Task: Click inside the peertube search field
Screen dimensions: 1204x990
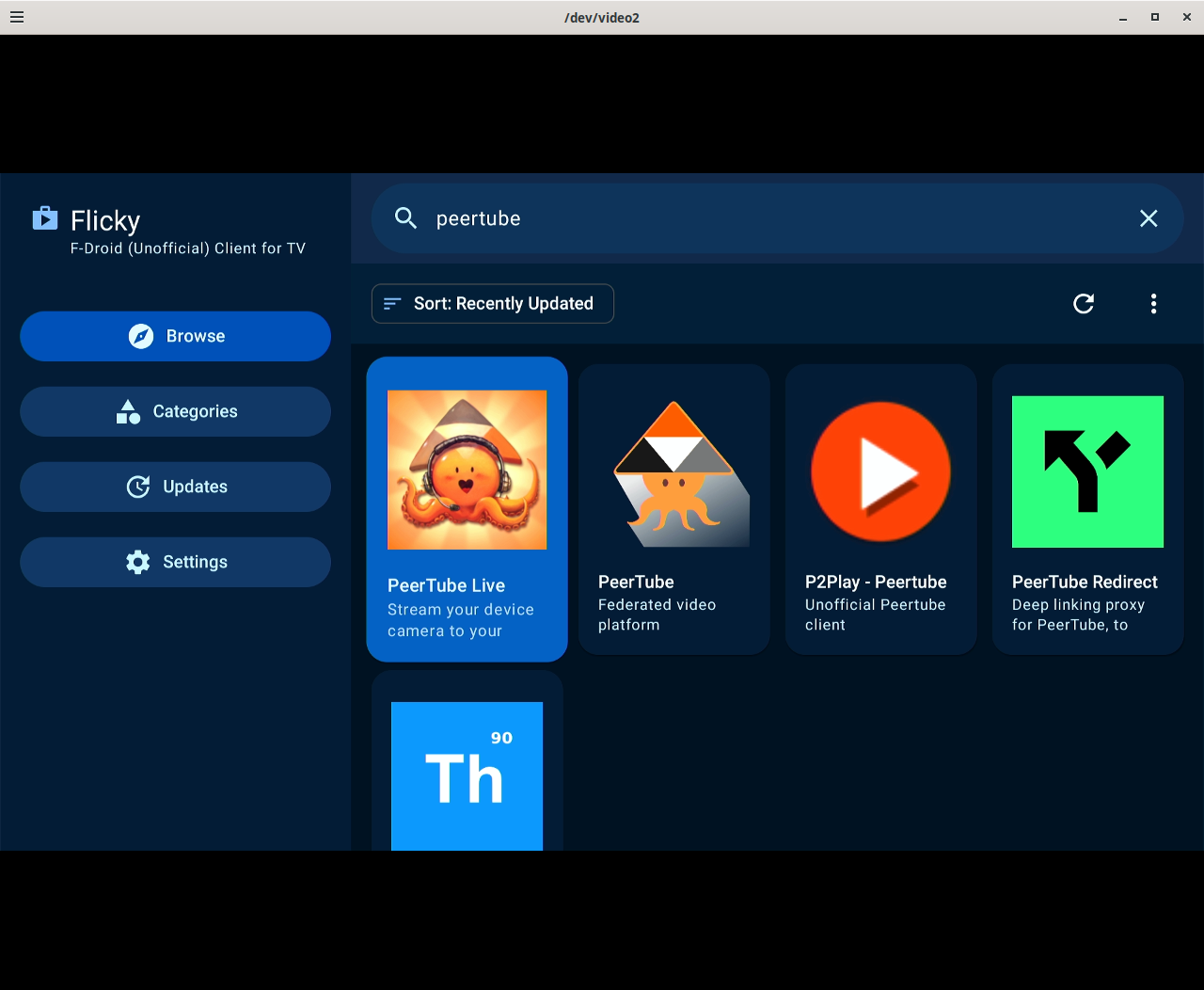Action: pyautogui.click(x=658, y=217)
